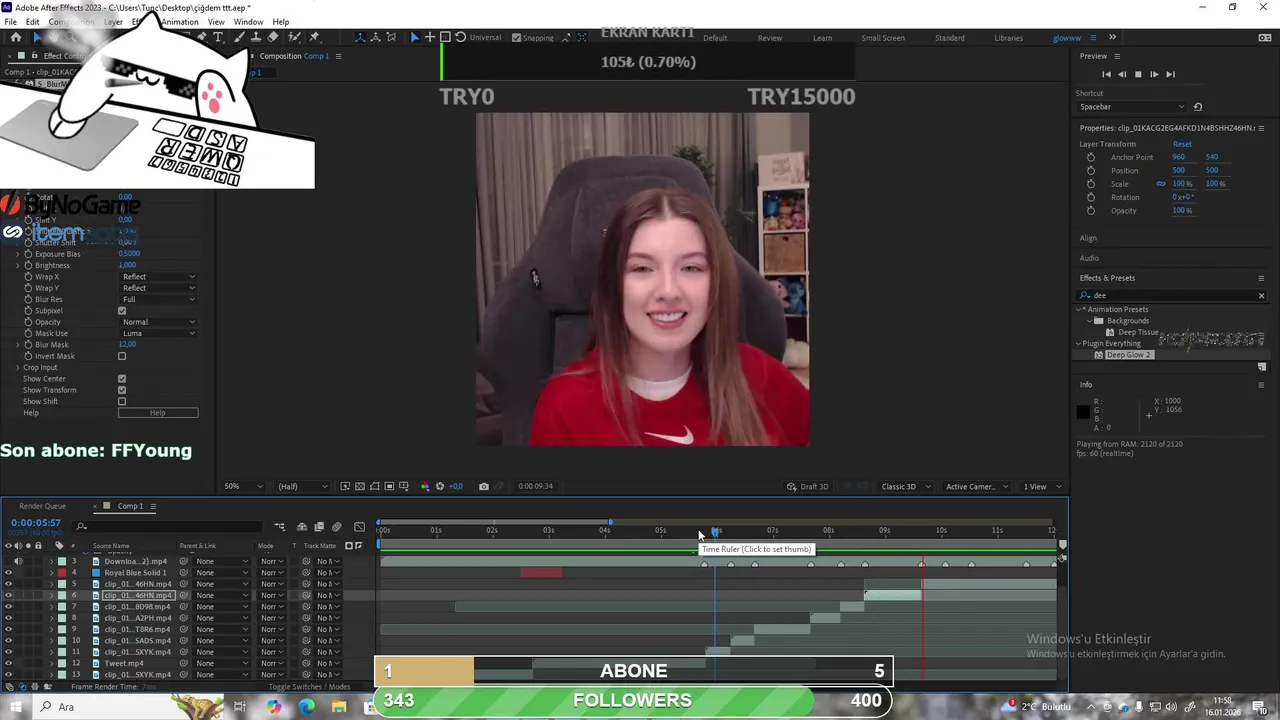Open the (Half) resolution dropdown

point(302,487)
